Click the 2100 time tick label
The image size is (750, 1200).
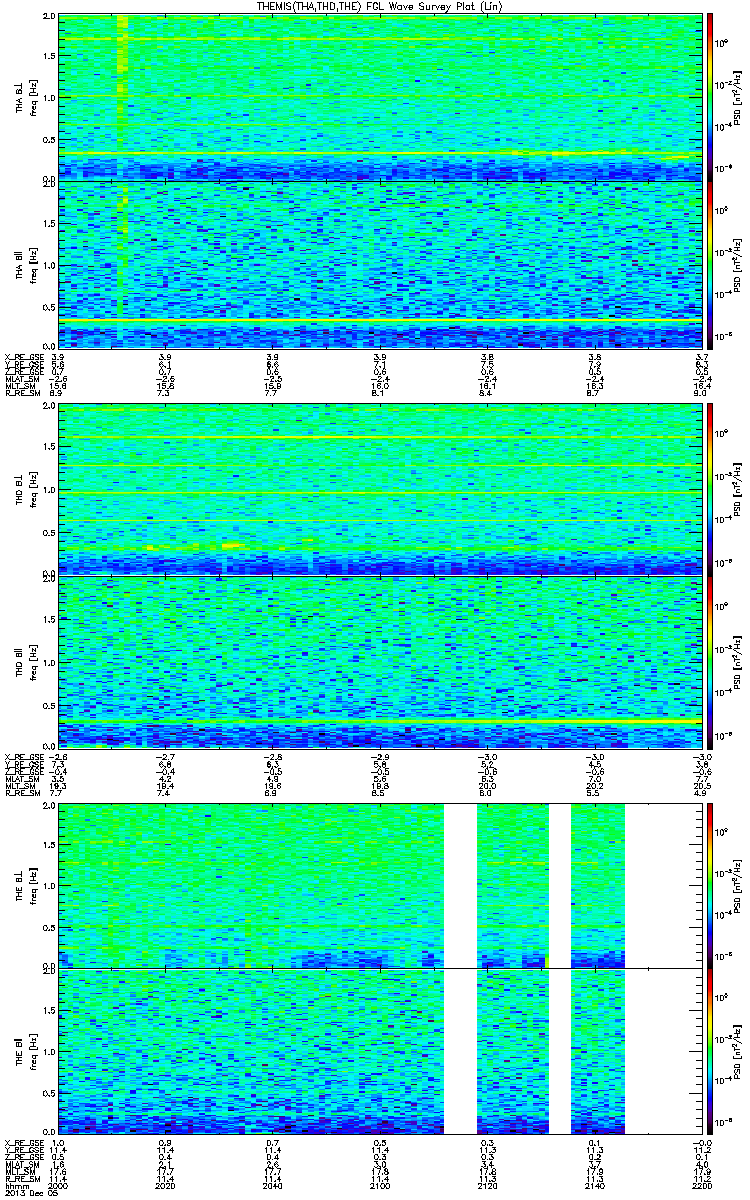pyautogui.click(x=380, y=1185)
